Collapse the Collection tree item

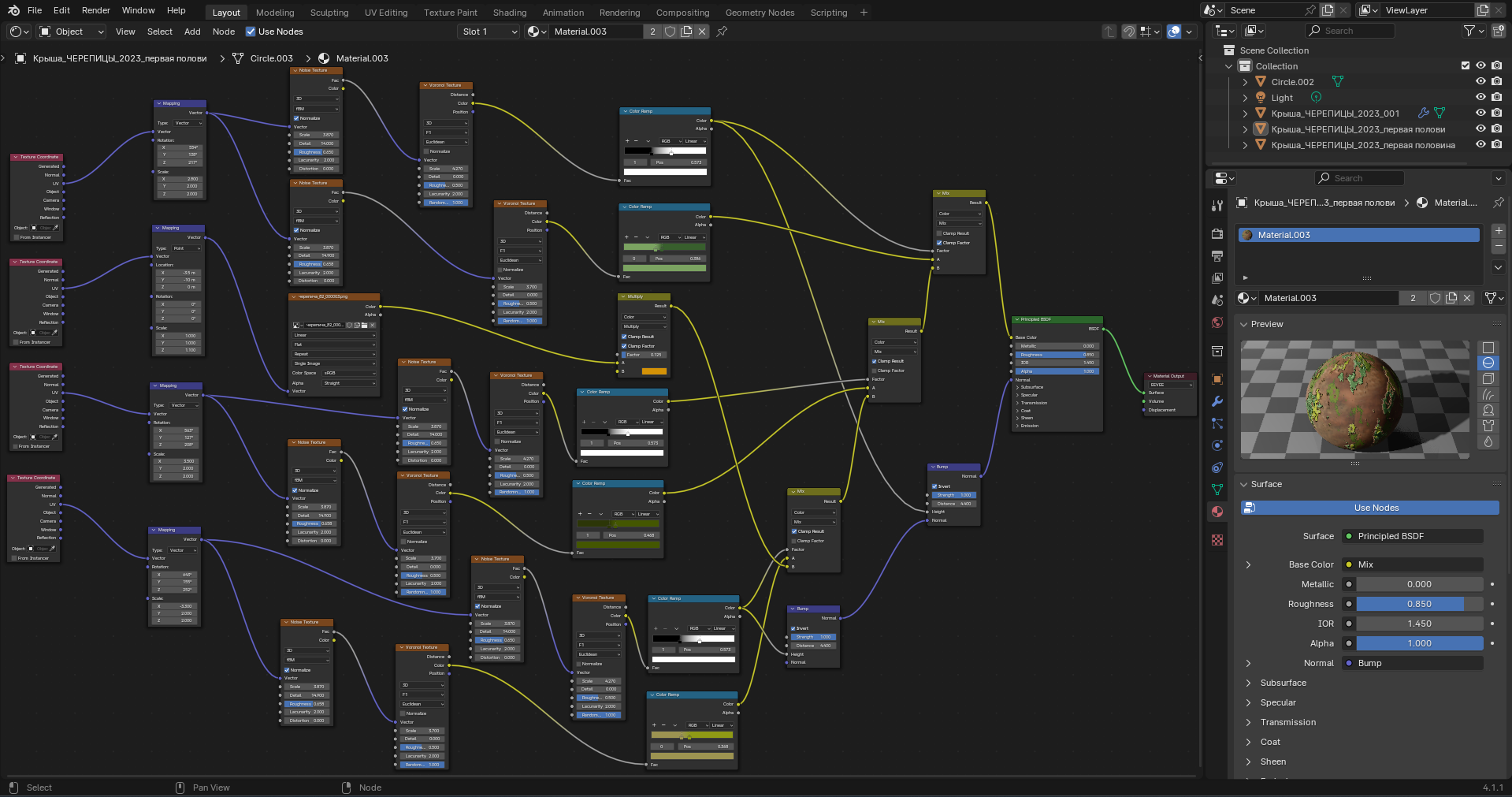click(1228, 66)
